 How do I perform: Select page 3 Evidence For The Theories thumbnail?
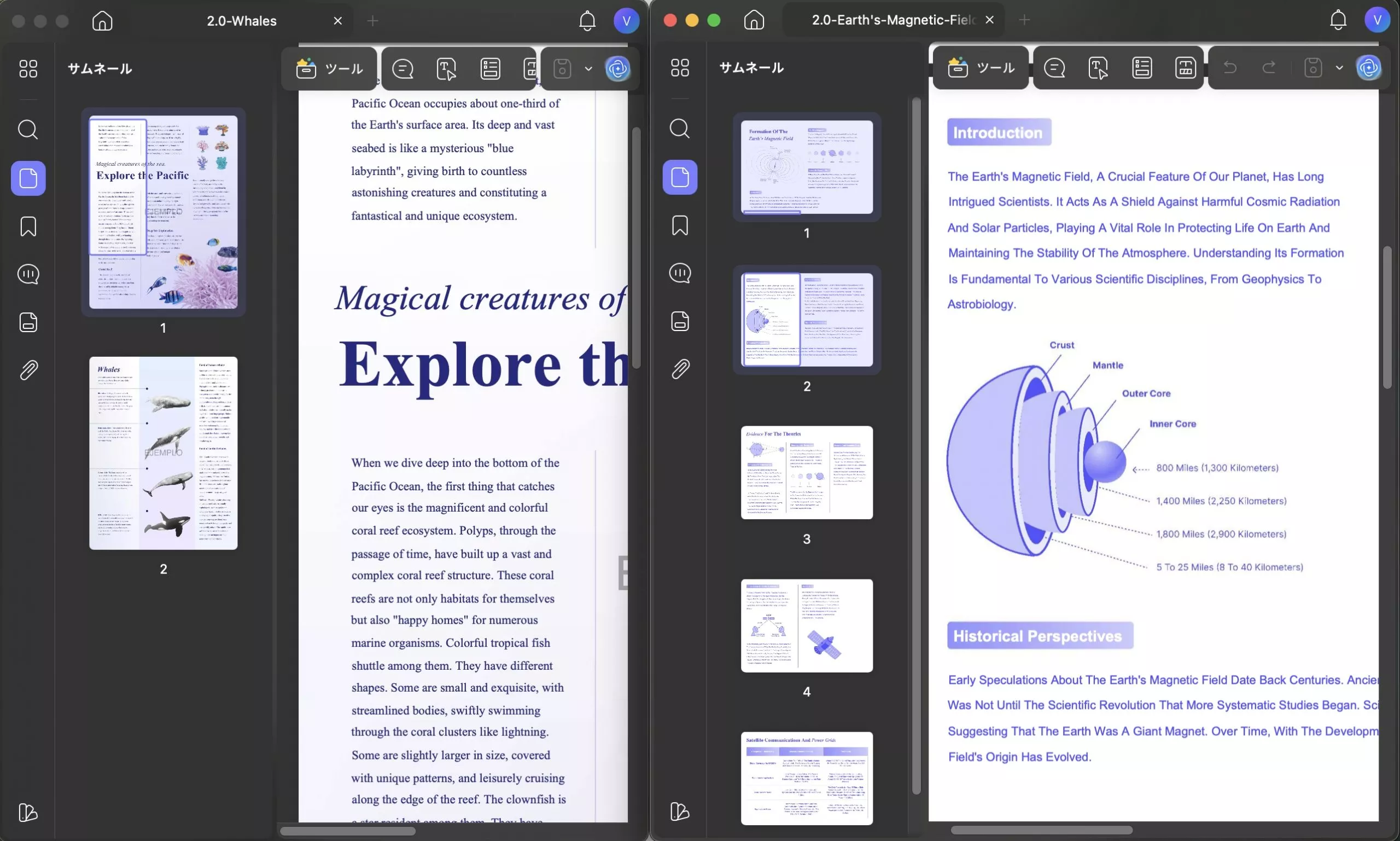(807, 473)
